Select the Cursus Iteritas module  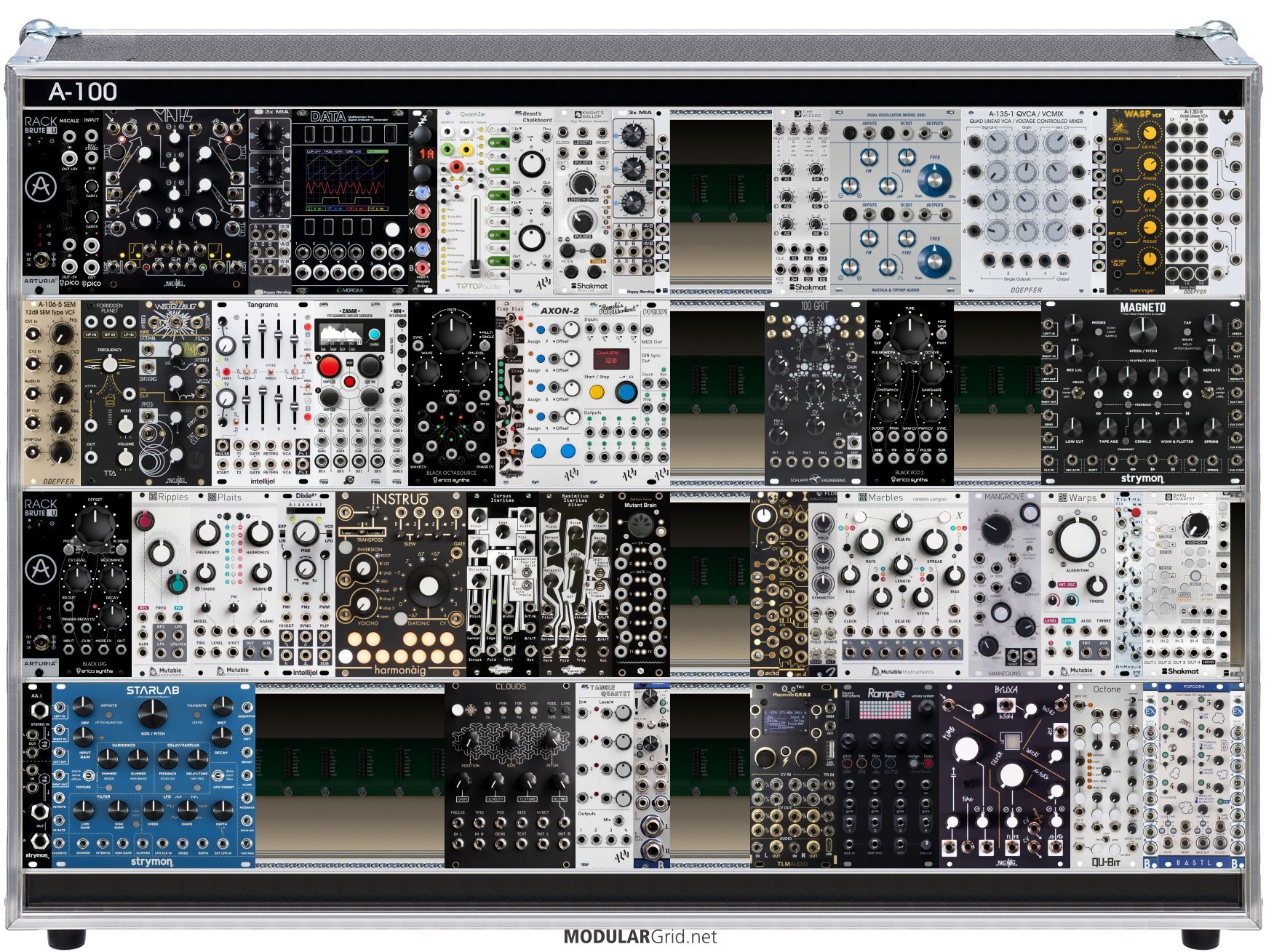pyautogui.click(x=503, y=584)
